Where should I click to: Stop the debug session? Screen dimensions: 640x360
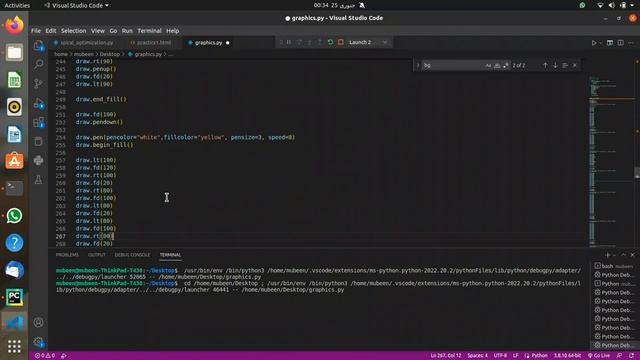(x=341, y=42)
